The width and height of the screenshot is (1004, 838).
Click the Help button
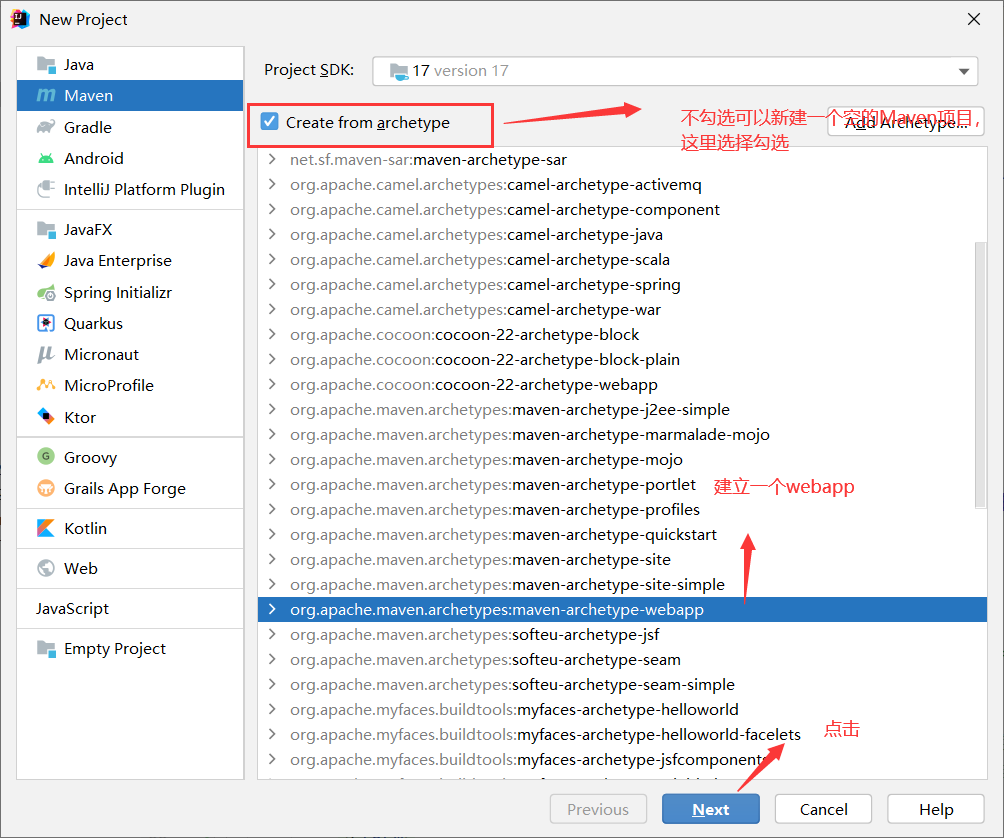[x=935, y=809]
